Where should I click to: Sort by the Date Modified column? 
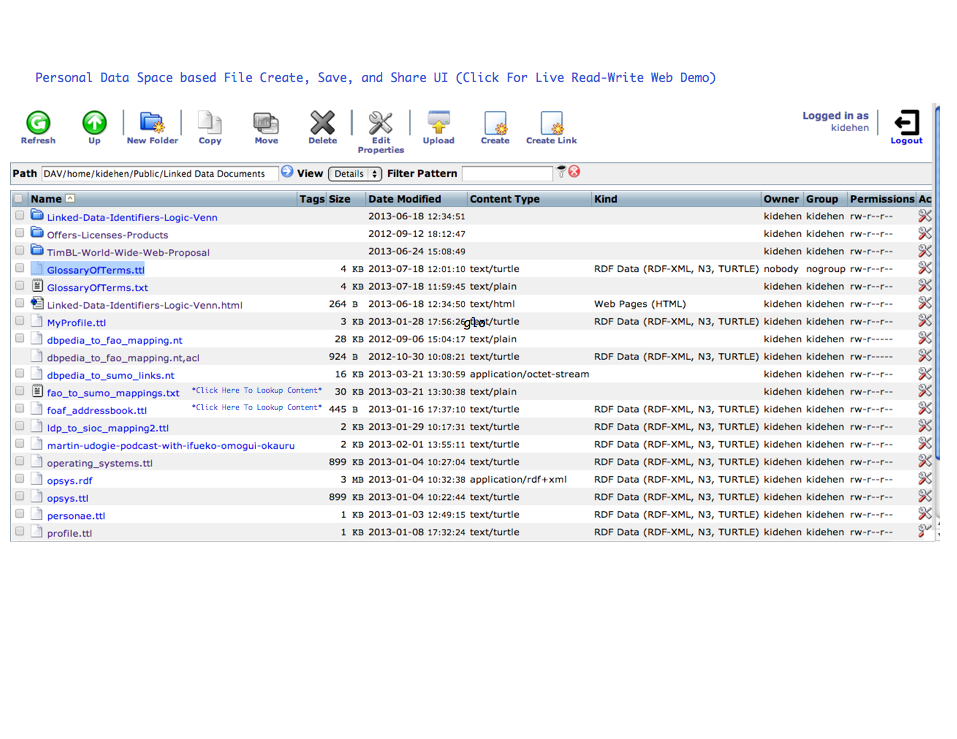pyautogui.click(x=404, y=199)
